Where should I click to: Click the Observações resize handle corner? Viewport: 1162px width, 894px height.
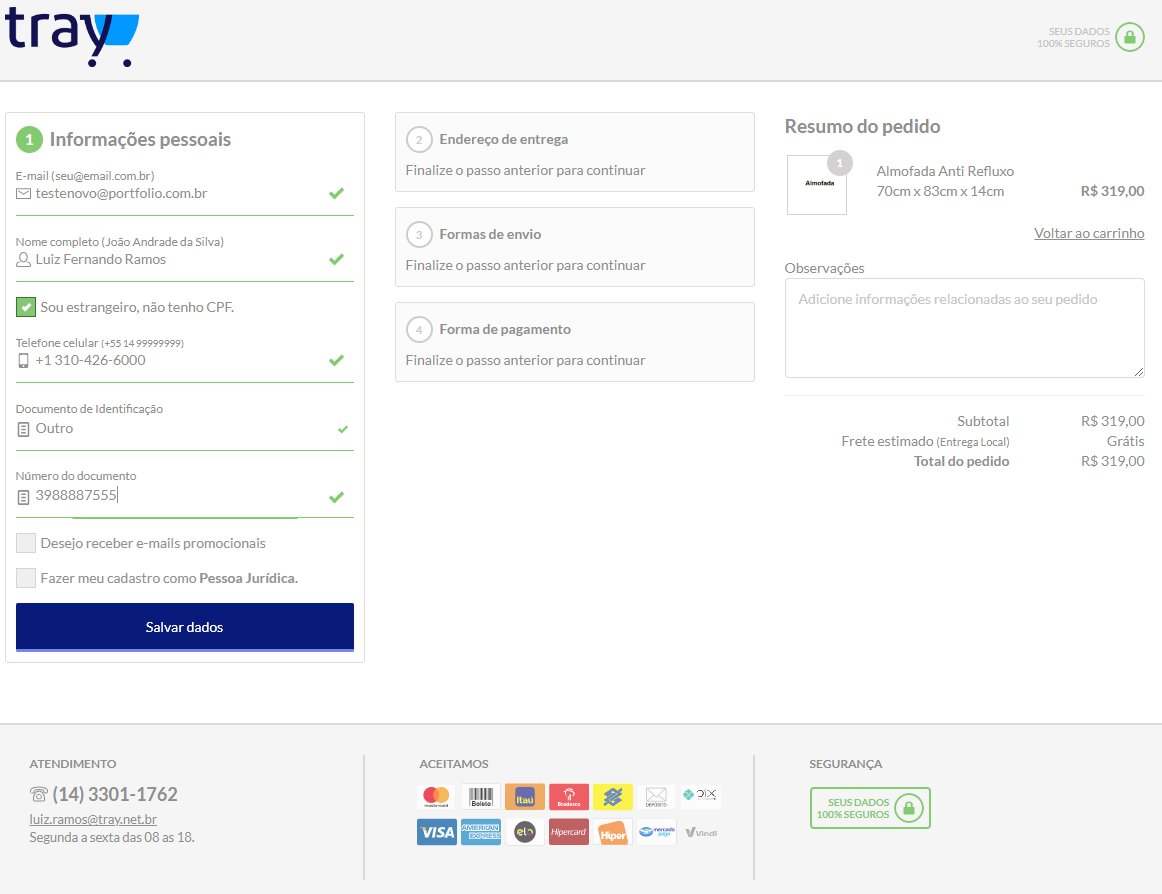pyautogui.click(x=1138, y=371)
